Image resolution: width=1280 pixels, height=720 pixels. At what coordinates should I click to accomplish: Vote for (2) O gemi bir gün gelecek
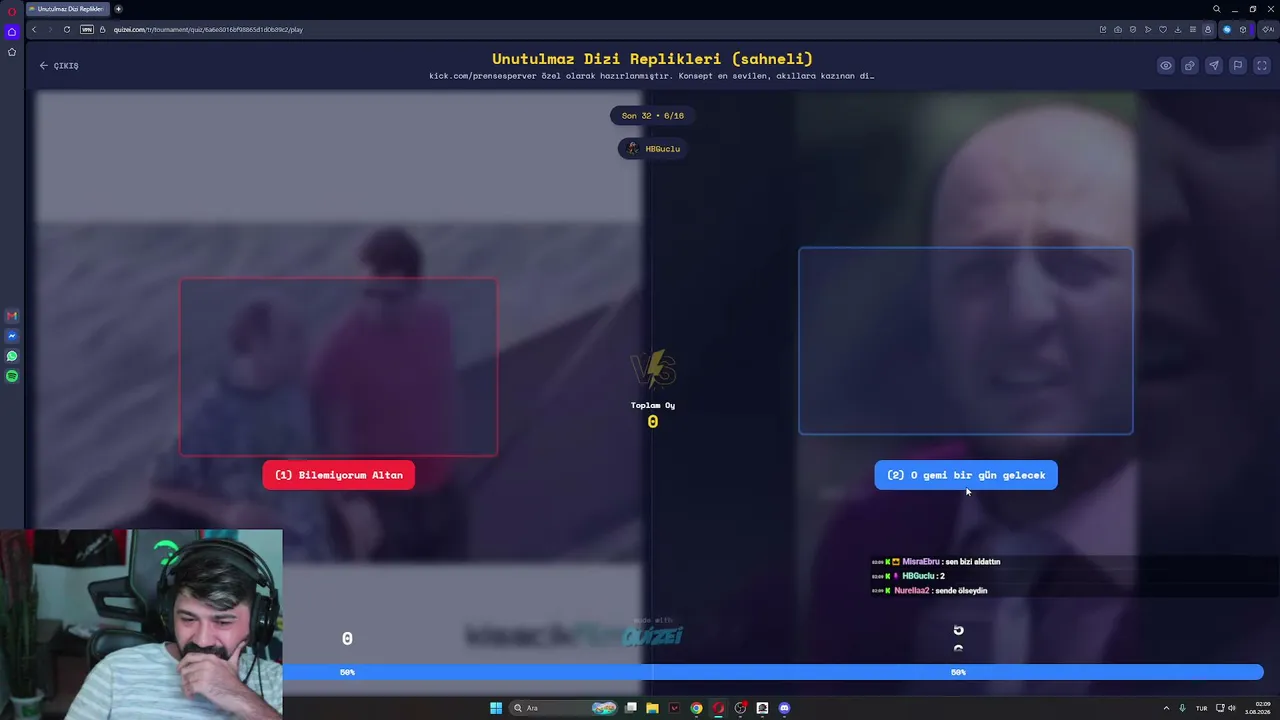tap(966, 475)
